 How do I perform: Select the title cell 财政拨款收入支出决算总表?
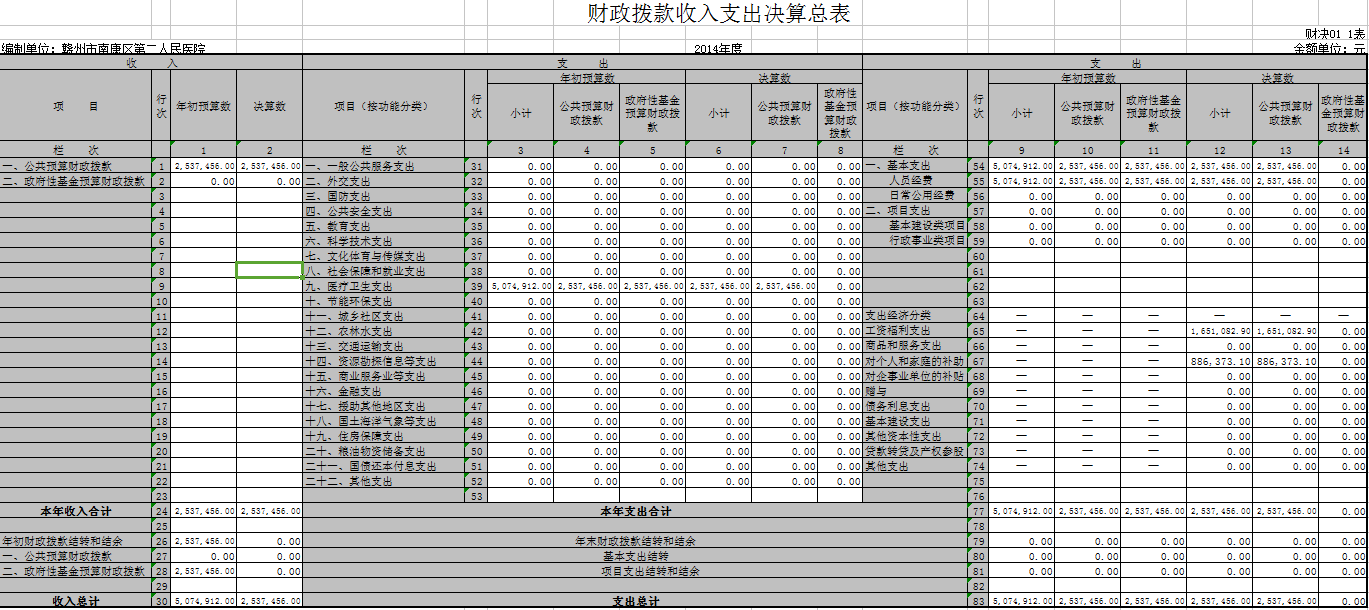(x=720, y=14)
